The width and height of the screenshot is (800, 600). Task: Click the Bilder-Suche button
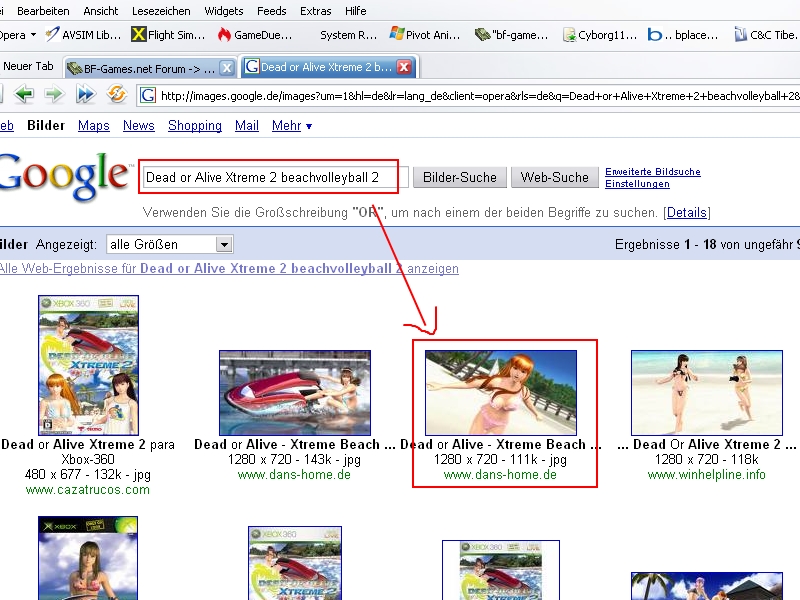(460, 177)
